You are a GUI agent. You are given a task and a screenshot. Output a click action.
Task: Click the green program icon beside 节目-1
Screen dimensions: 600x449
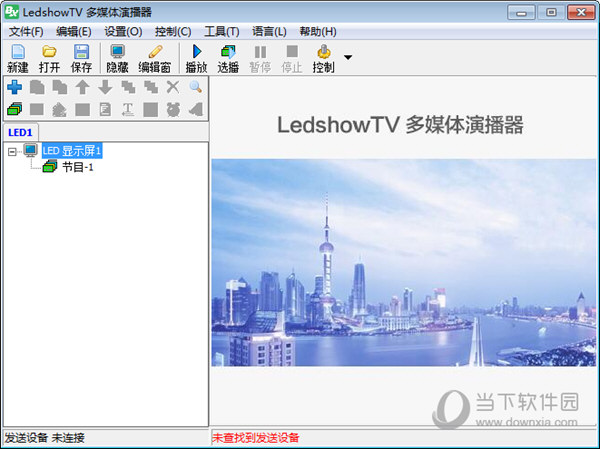[50, 167]
